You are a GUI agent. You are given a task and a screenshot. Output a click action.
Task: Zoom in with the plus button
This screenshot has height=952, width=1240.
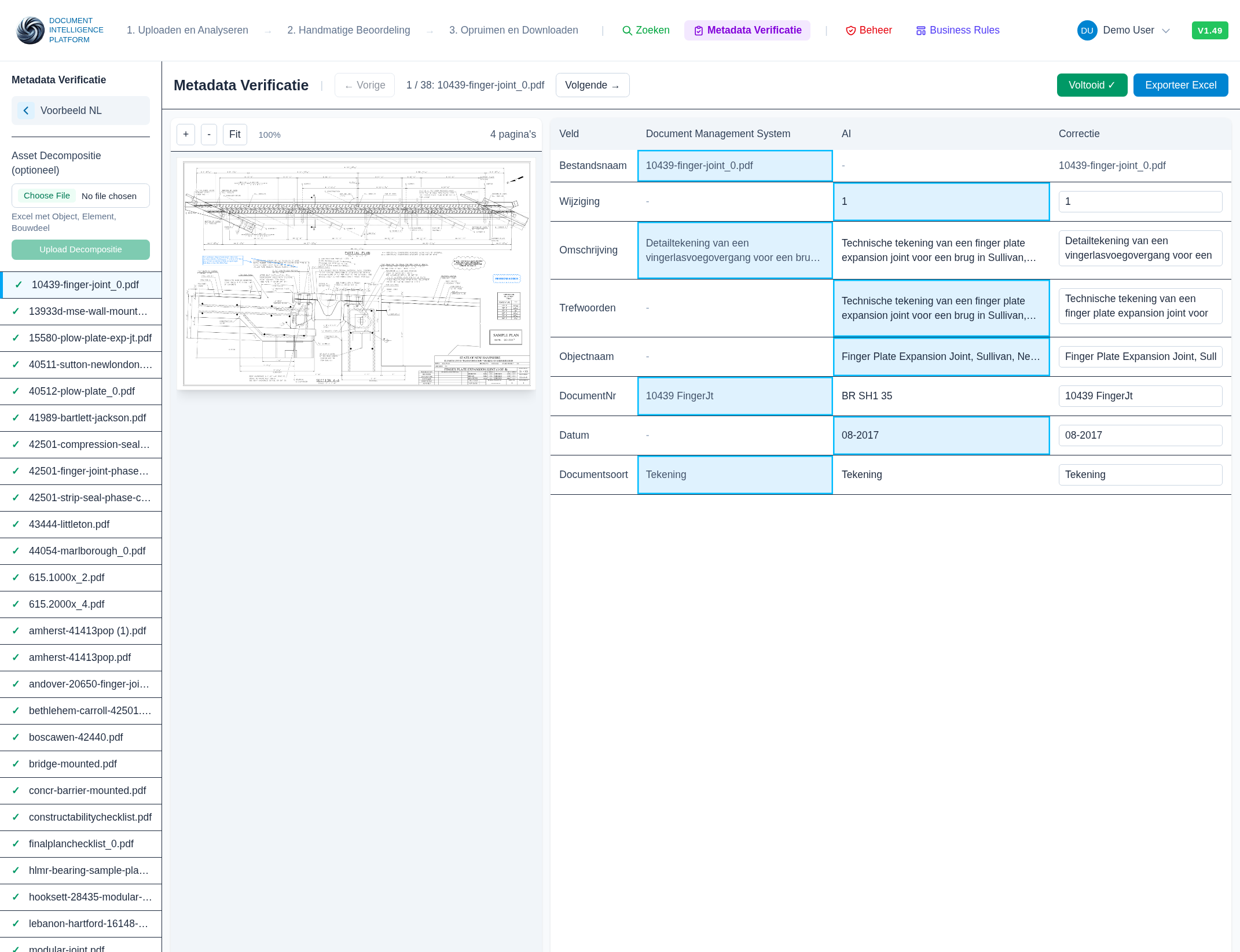pos(185,134)
